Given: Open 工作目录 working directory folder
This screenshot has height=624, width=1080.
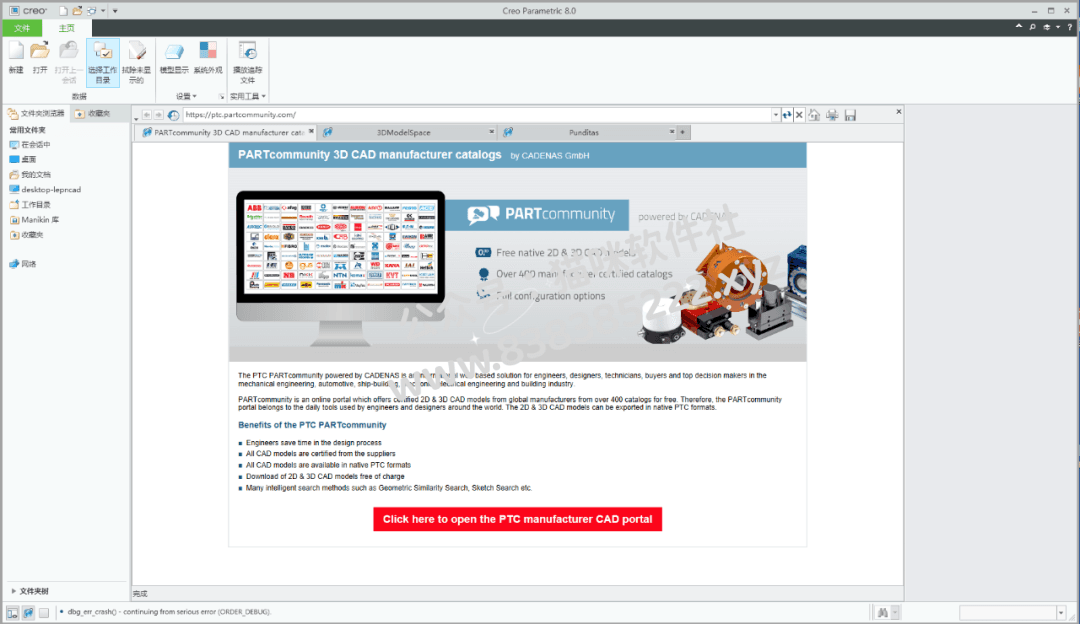Looking at the screenshot, I should (30, 205).
